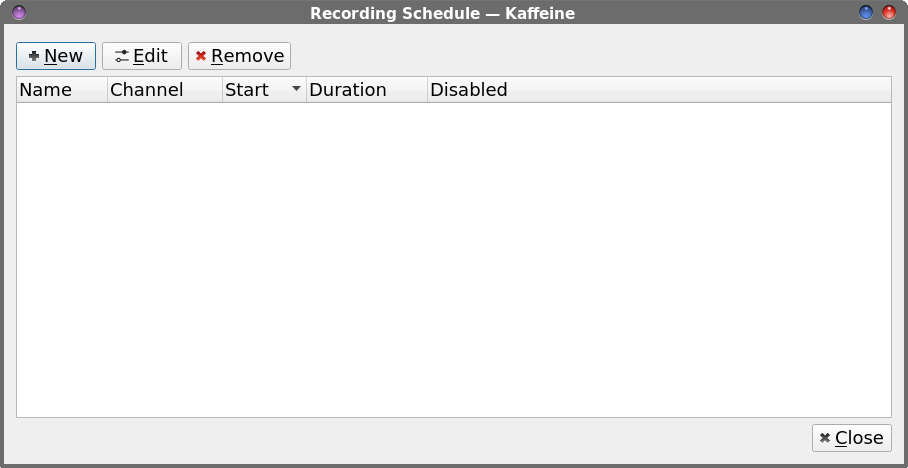This screenshot has height=468, width=908.
Task: Click the plus icon on the New button
Action: tap(34, 56)
